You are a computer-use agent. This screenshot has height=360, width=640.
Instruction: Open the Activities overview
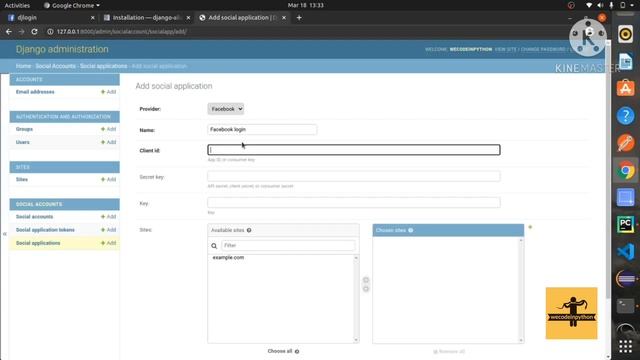(x=17, y=5)
